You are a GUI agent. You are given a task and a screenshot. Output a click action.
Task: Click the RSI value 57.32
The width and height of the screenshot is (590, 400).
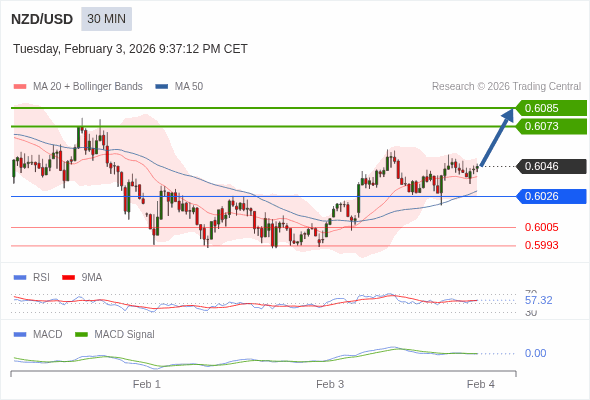click(x=538, y=300)
